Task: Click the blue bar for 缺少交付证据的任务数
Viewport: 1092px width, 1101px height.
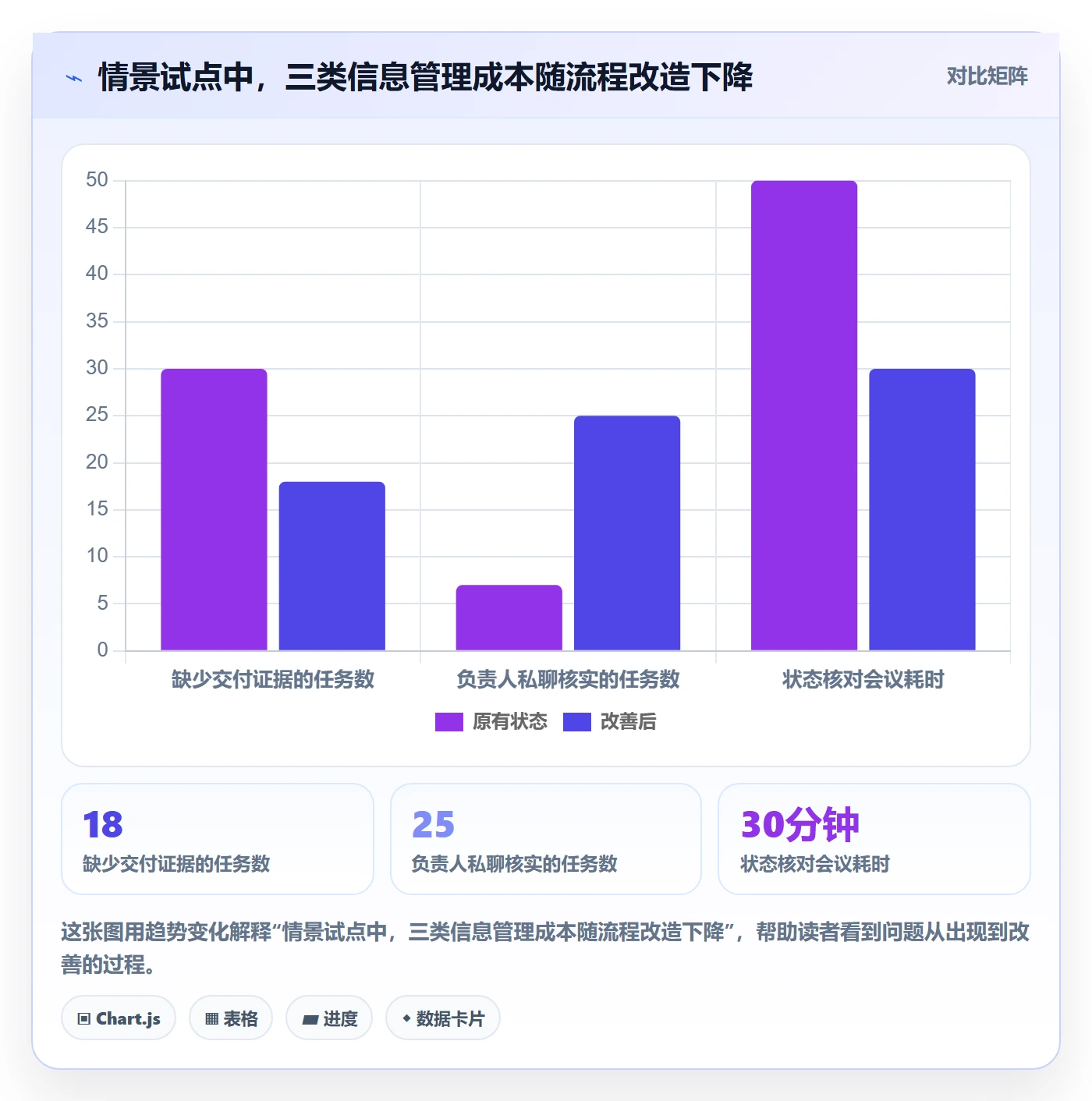Action: pos(332,566)
